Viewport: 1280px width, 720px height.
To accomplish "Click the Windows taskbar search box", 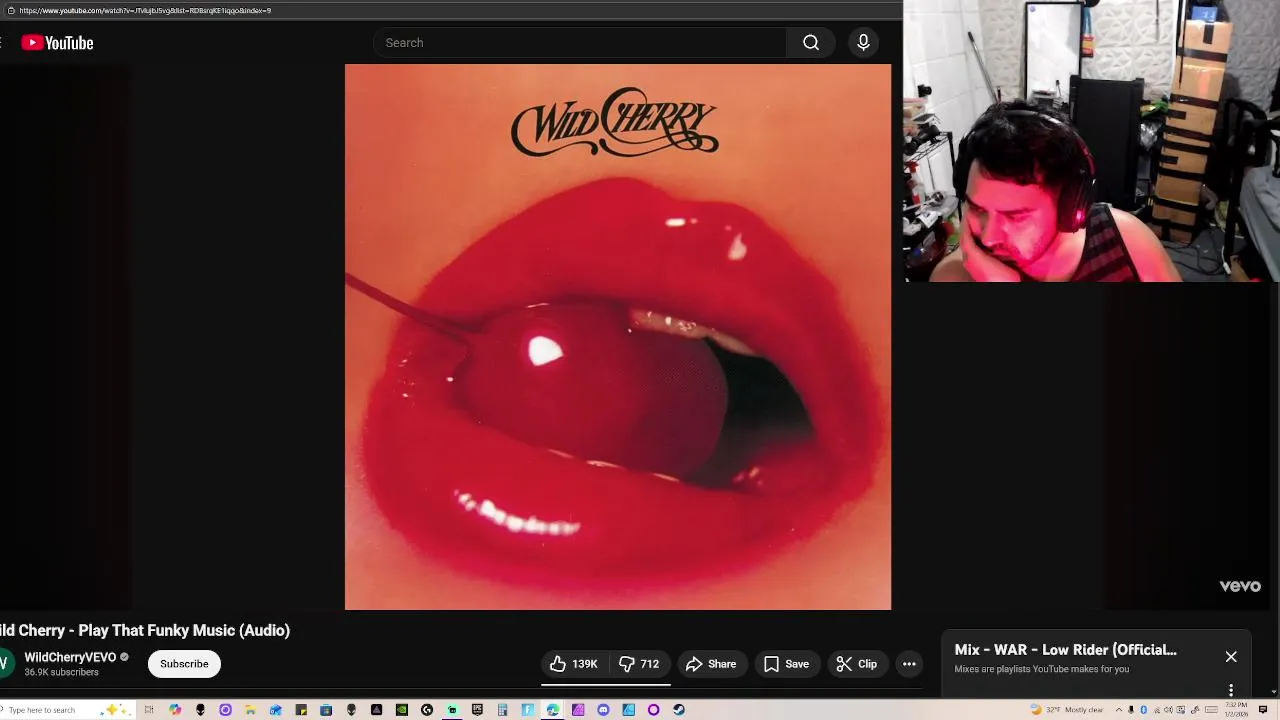I will pyautogui.click(x=68, y=710).
